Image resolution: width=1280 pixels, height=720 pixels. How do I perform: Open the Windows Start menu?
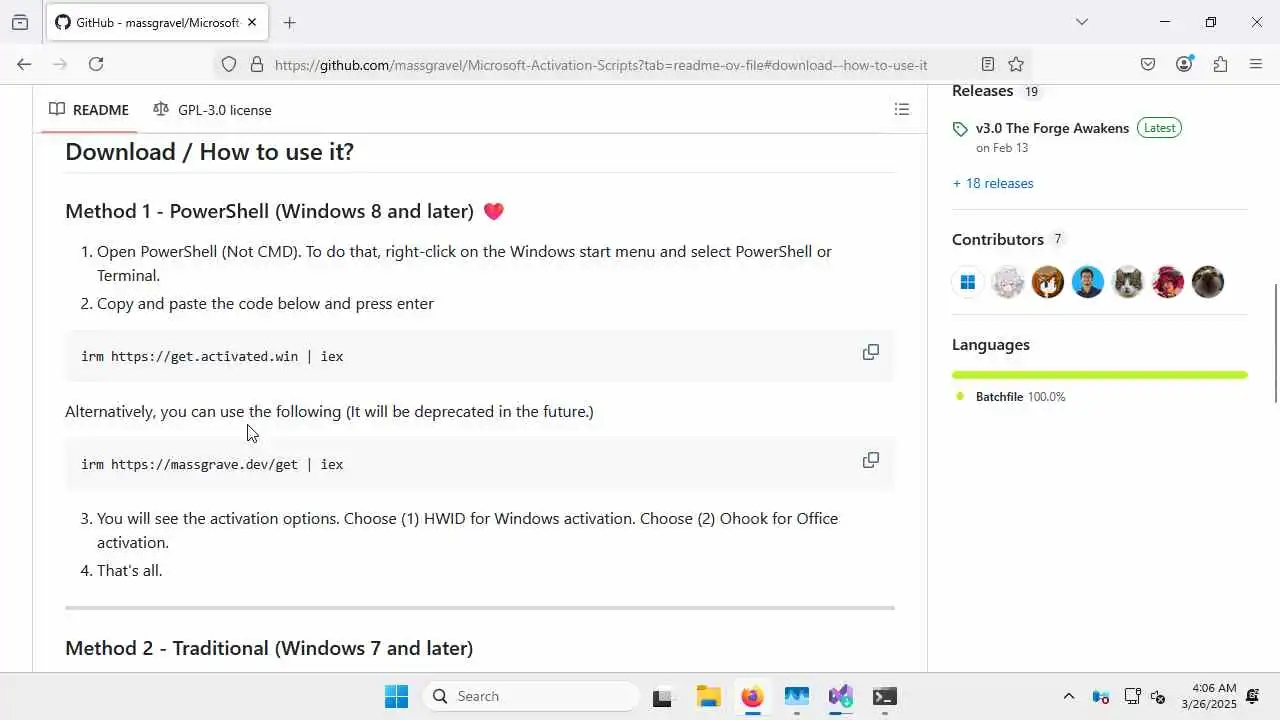pyautogui.click(x=396, y=696)
